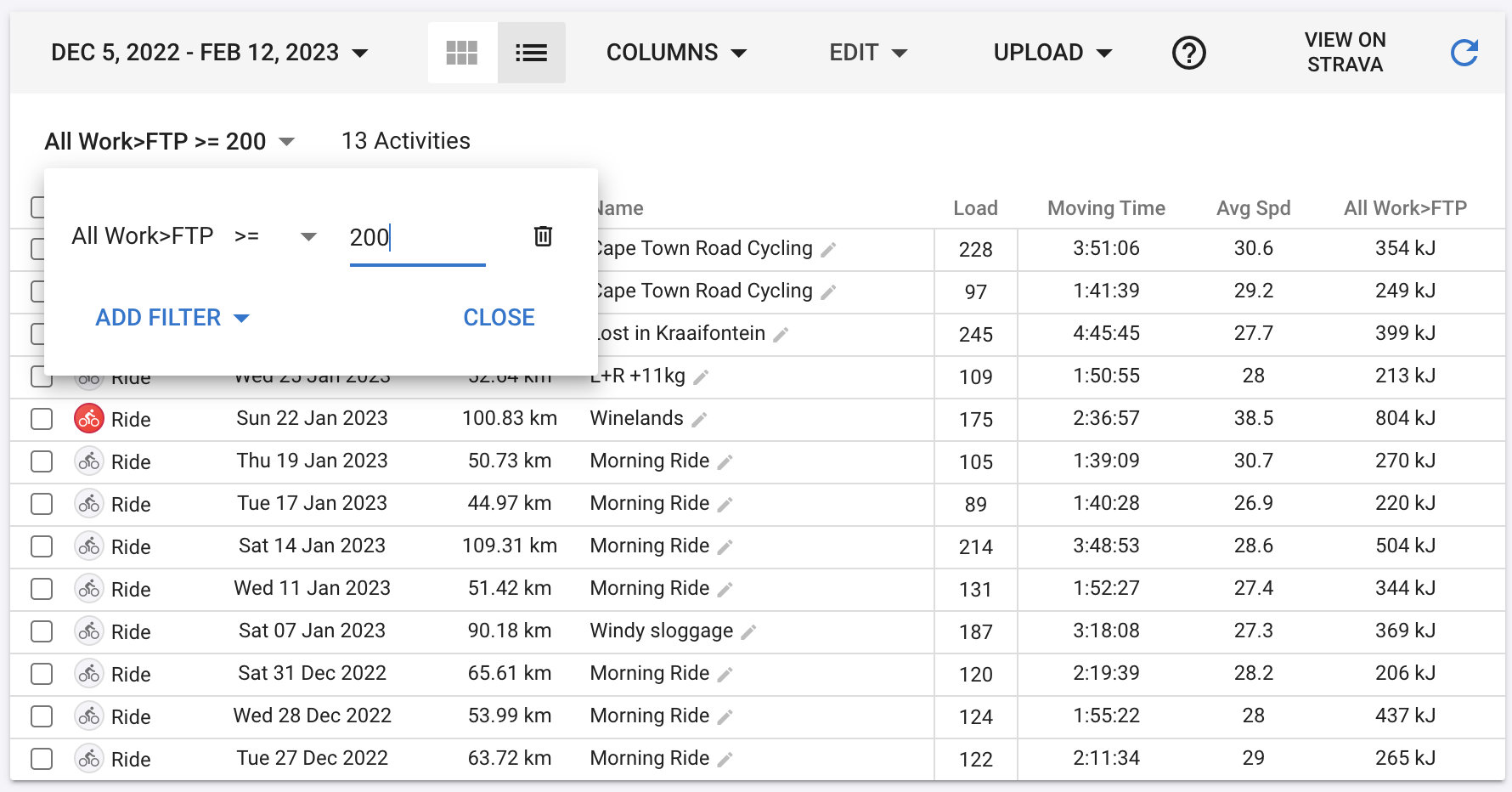This screenshot has width=1512, height=792.
Task: Edit name of Windy sloggage activity
Action: pyautogui.click(x=748, y=632)
